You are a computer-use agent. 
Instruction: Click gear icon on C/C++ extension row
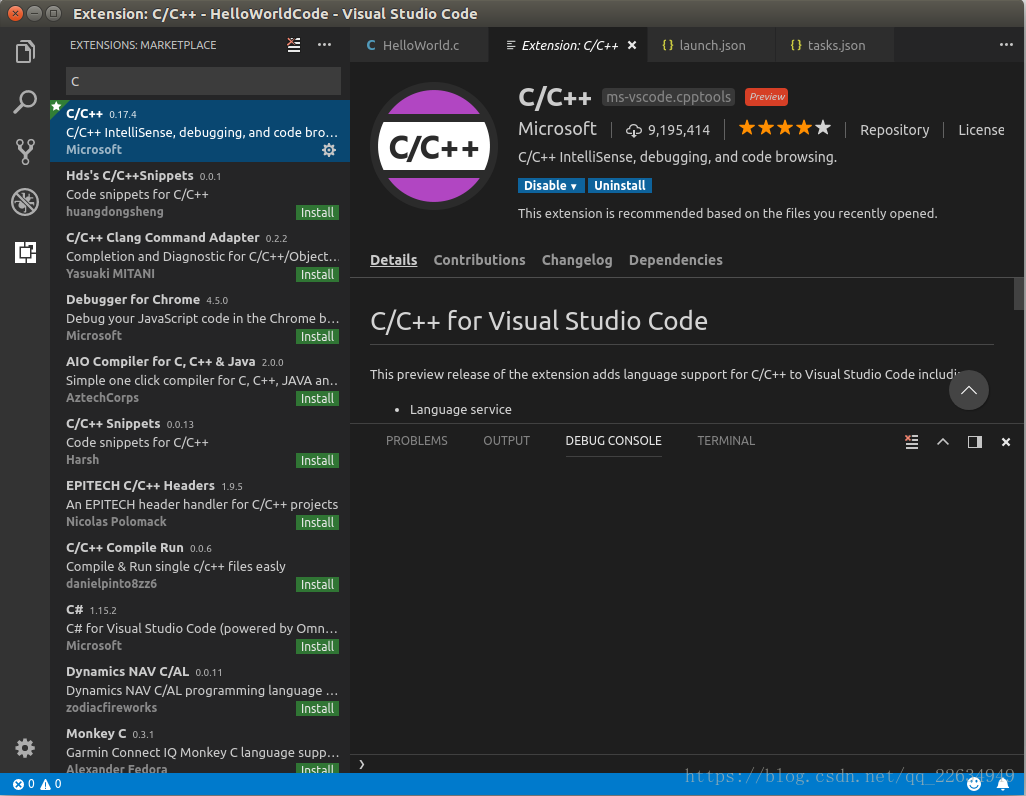pos(328,150)
